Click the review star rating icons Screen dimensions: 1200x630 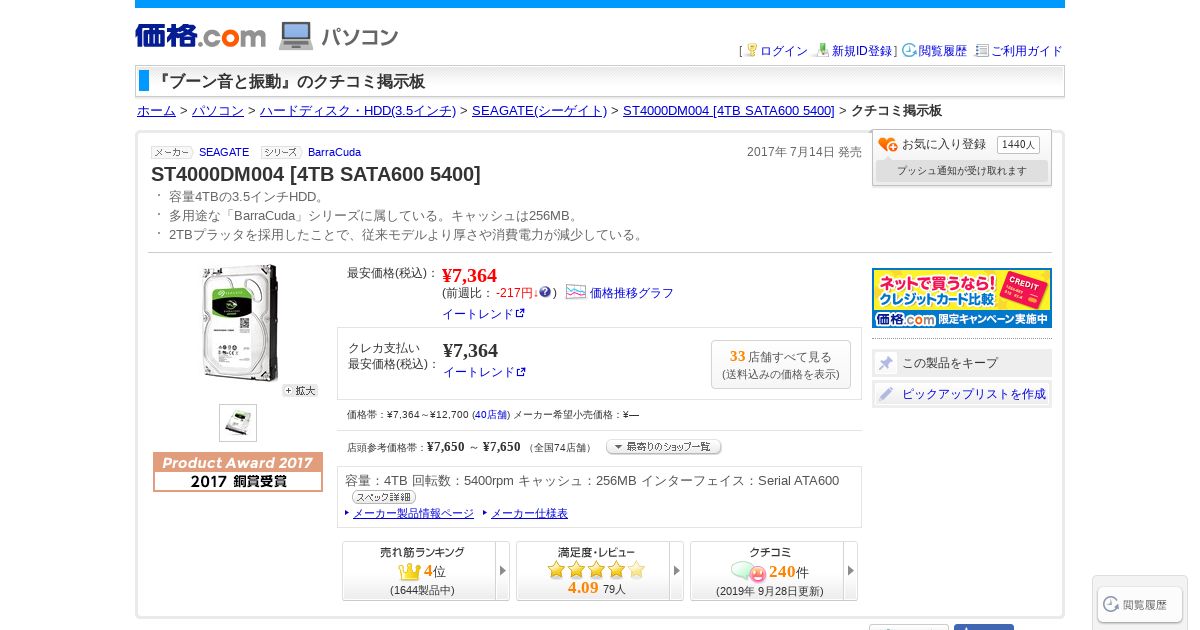597,570
